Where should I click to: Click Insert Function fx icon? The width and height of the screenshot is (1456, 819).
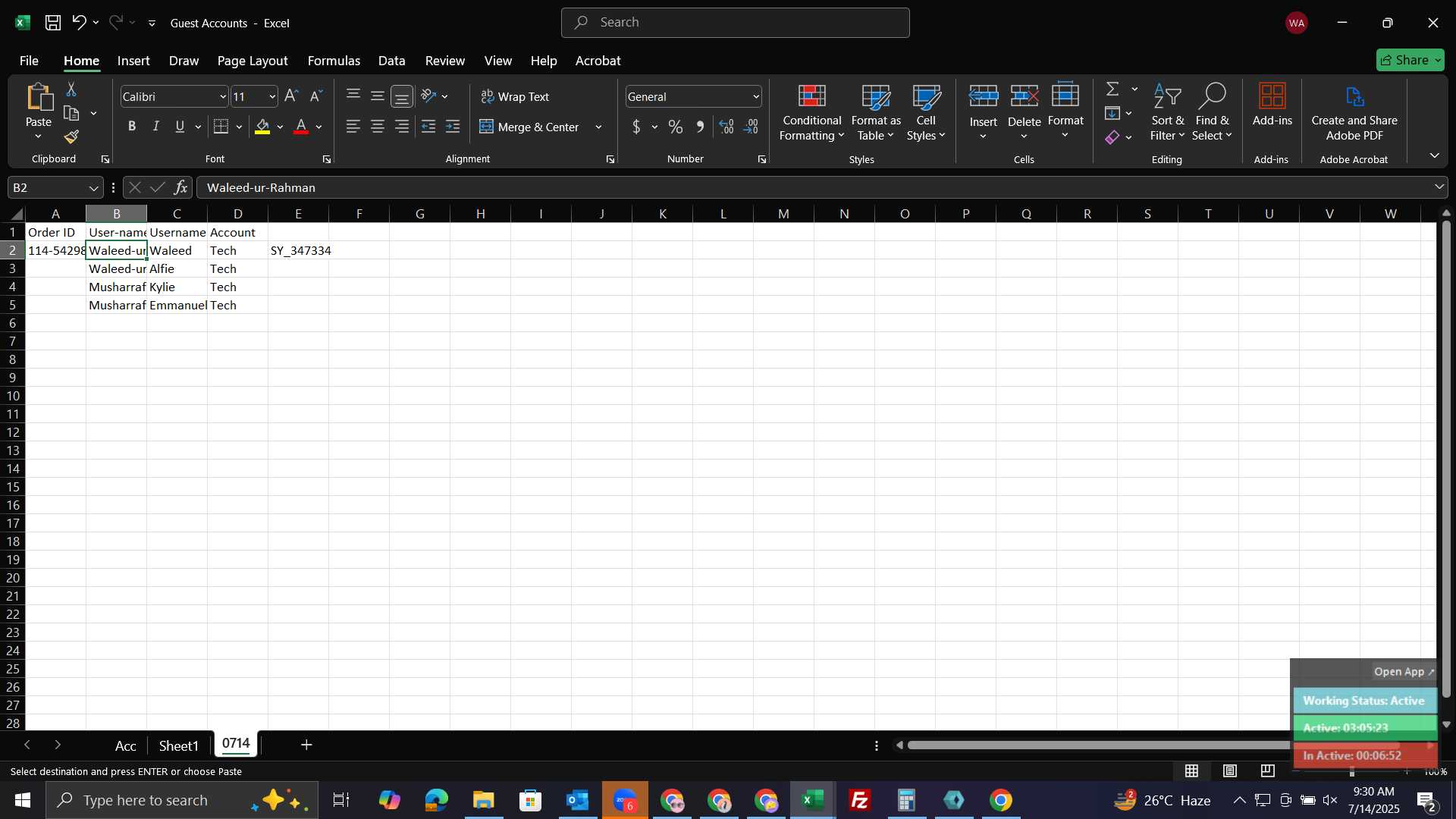click(x=180, y=187)
